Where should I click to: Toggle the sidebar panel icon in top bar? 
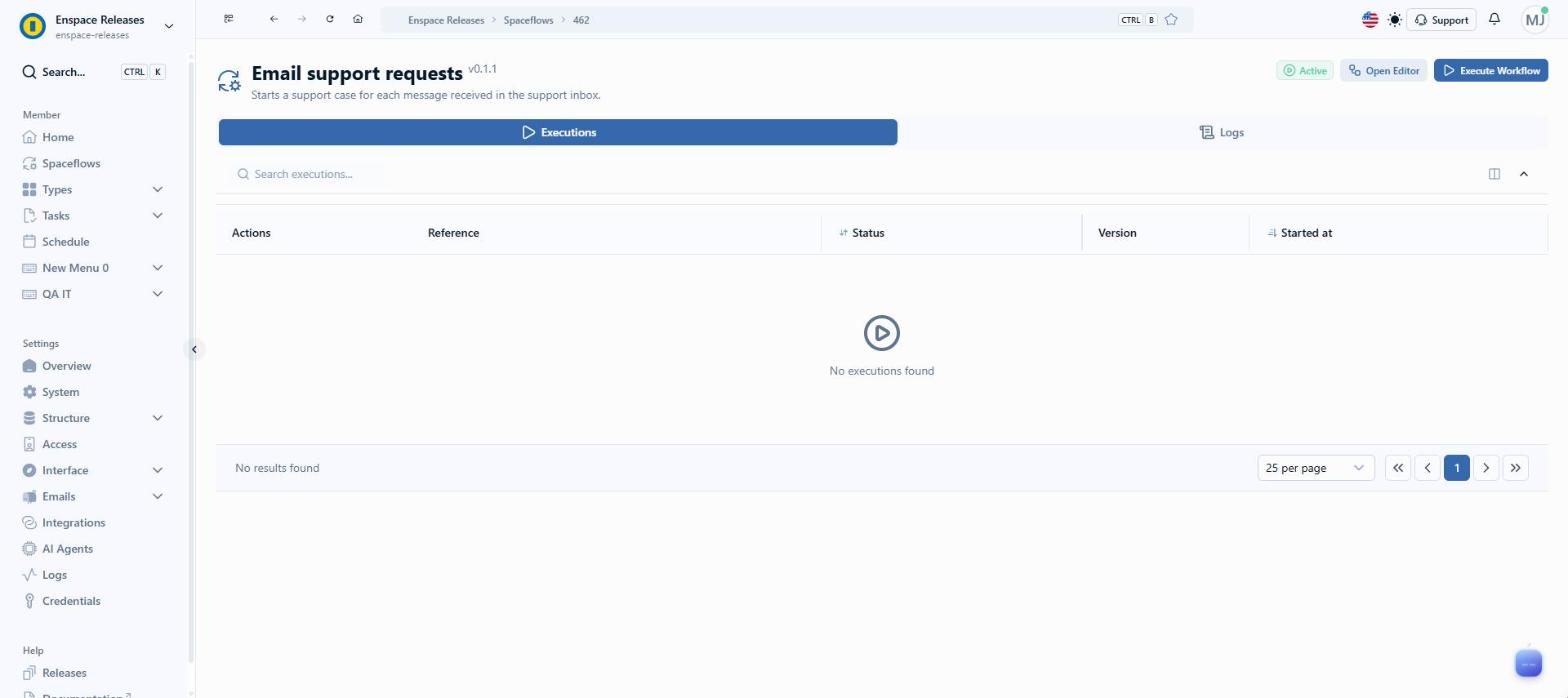(229, 19)
